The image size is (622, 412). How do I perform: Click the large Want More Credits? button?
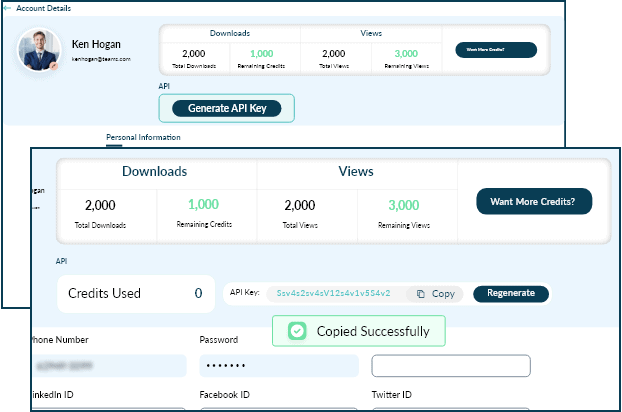[x=534, y=201]
